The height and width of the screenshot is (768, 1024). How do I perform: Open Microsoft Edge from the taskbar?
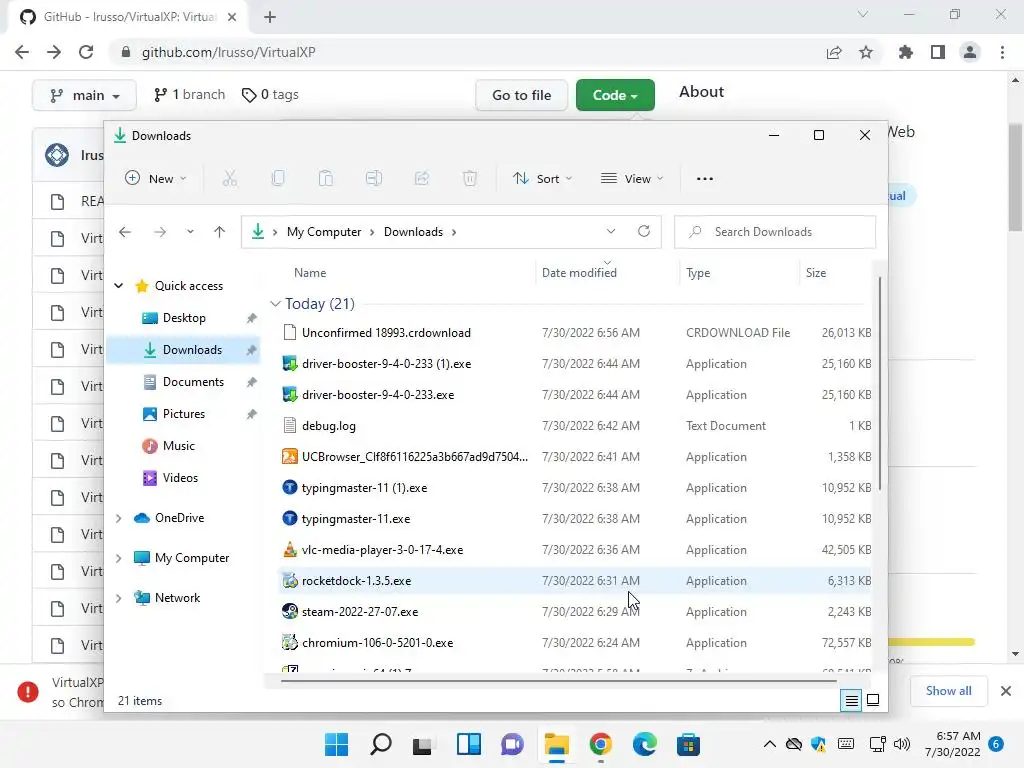coord(645,744)
